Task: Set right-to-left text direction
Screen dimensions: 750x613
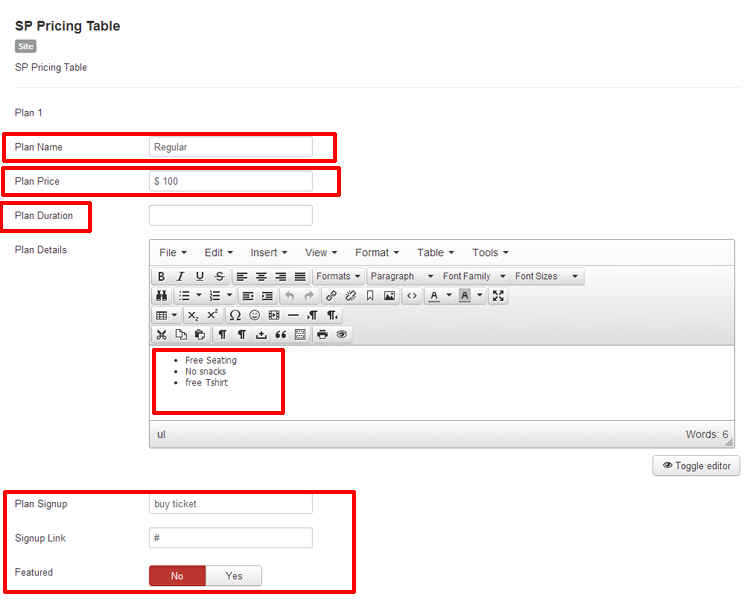Action: (x=332, y=316)
